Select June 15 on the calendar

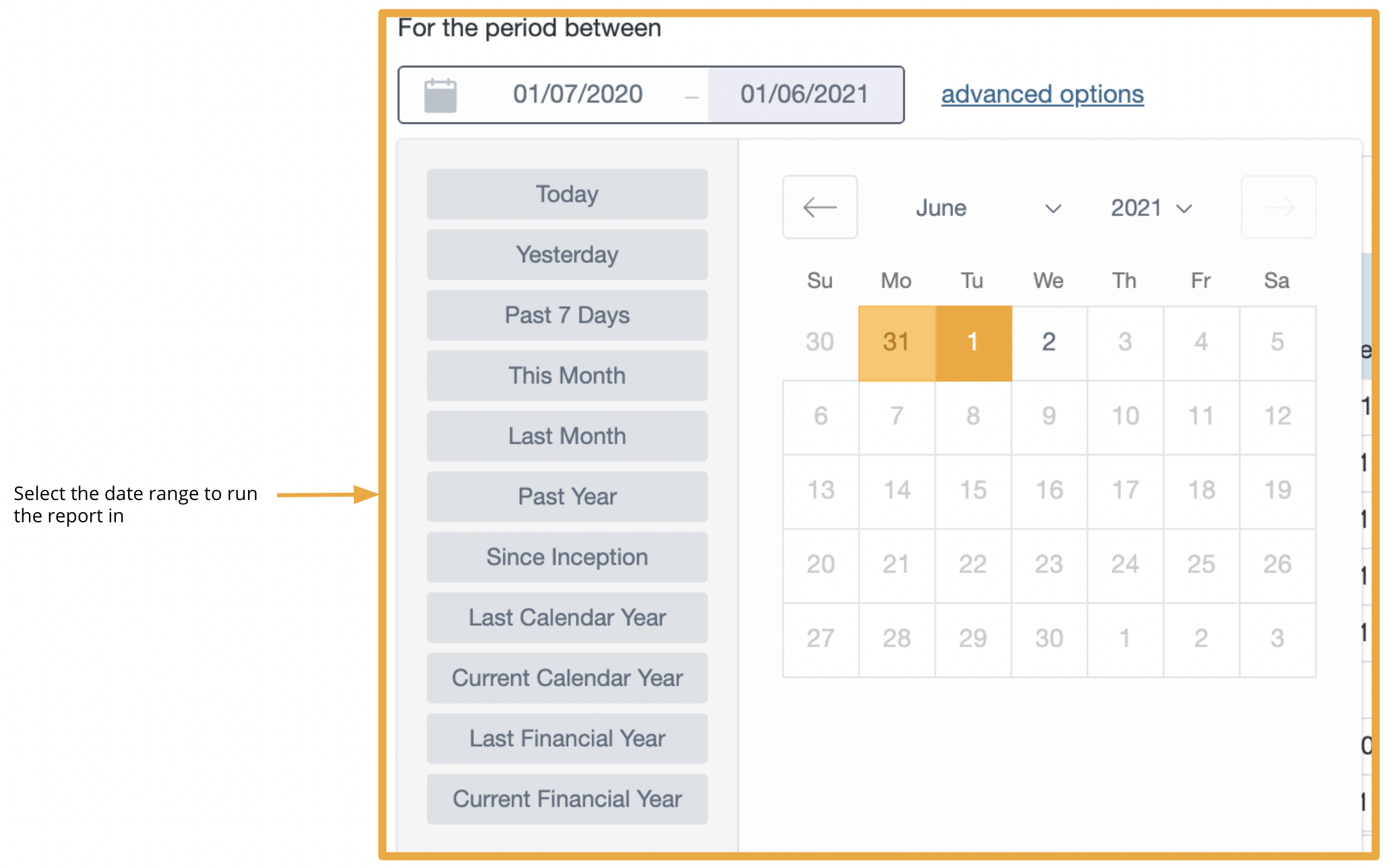(972, 490)
